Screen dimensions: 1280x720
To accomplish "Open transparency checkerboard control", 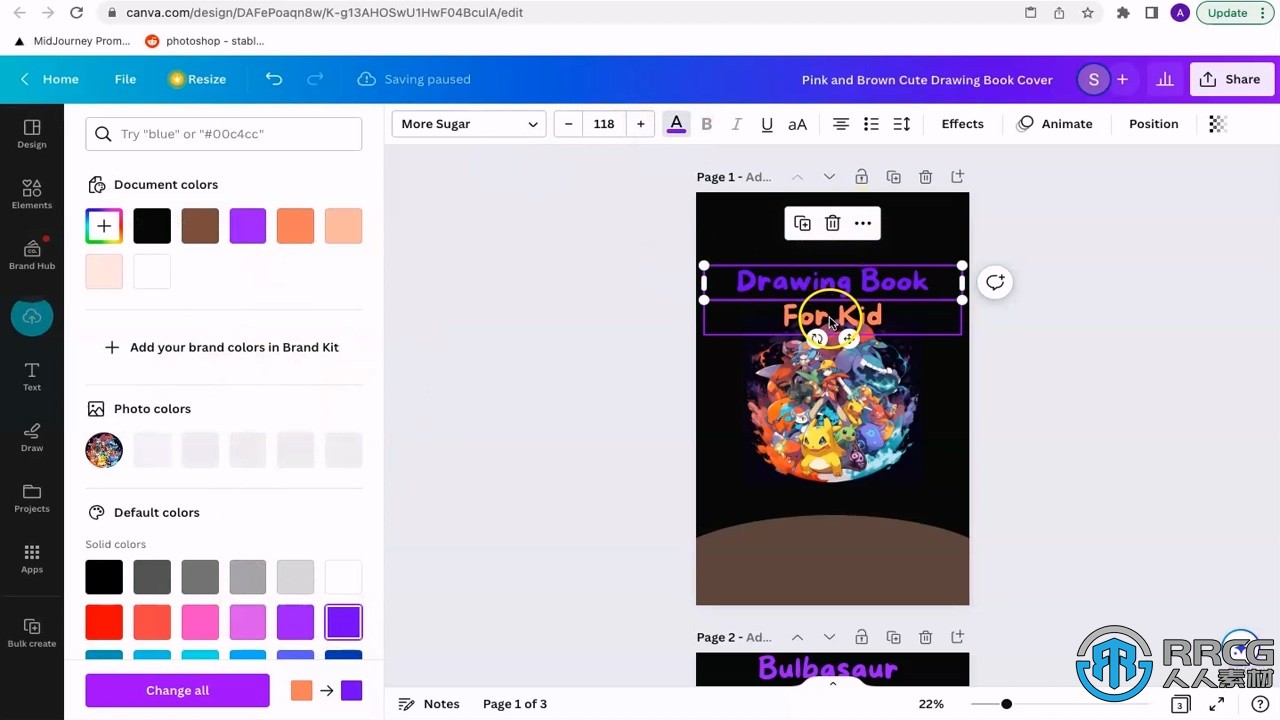I will pos(1218,124).
